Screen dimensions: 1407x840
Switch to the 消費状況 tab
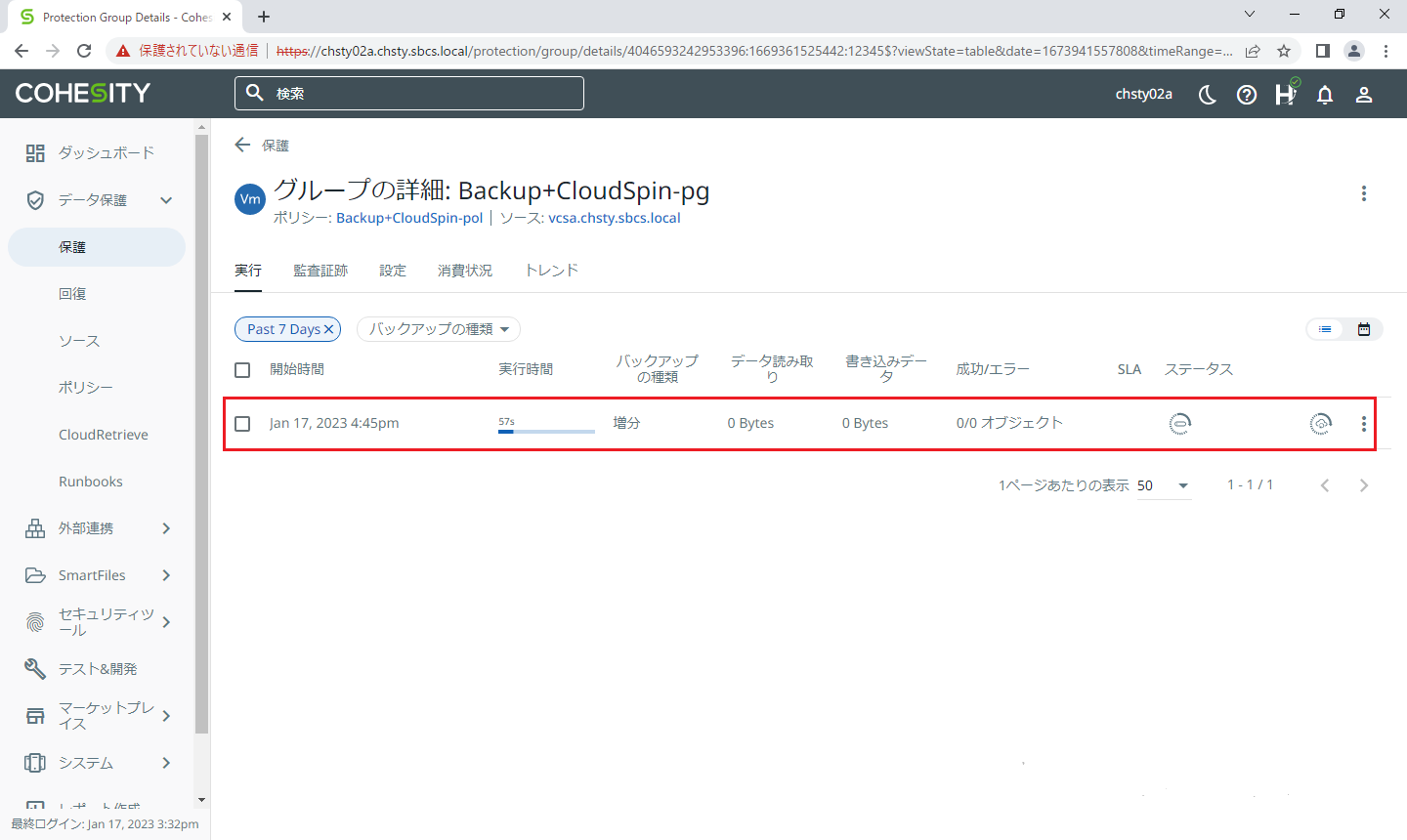click(465, 271)
